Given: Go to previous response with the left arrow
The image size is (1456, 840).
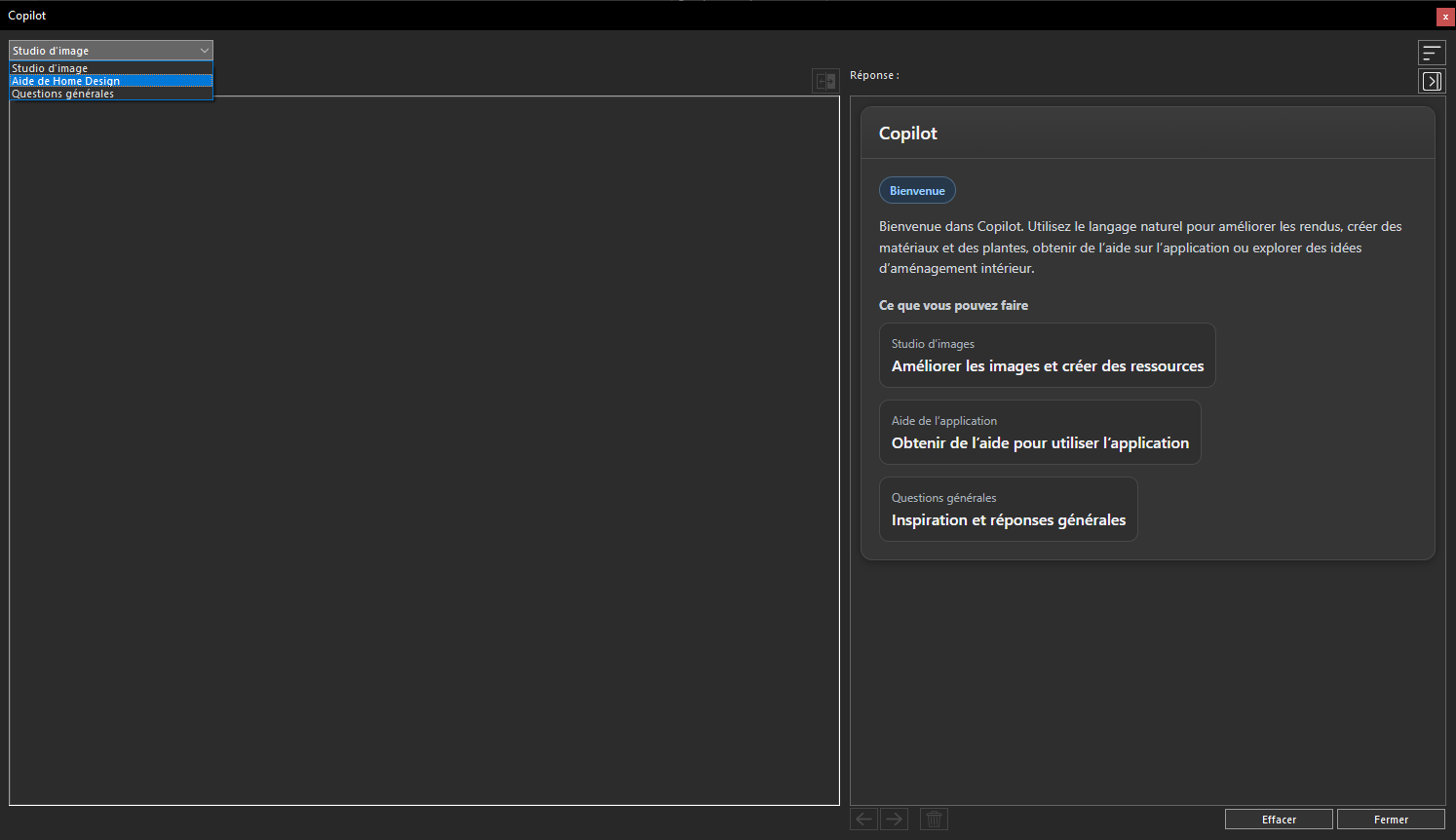Looking at the screenshot, I should 863,819.
